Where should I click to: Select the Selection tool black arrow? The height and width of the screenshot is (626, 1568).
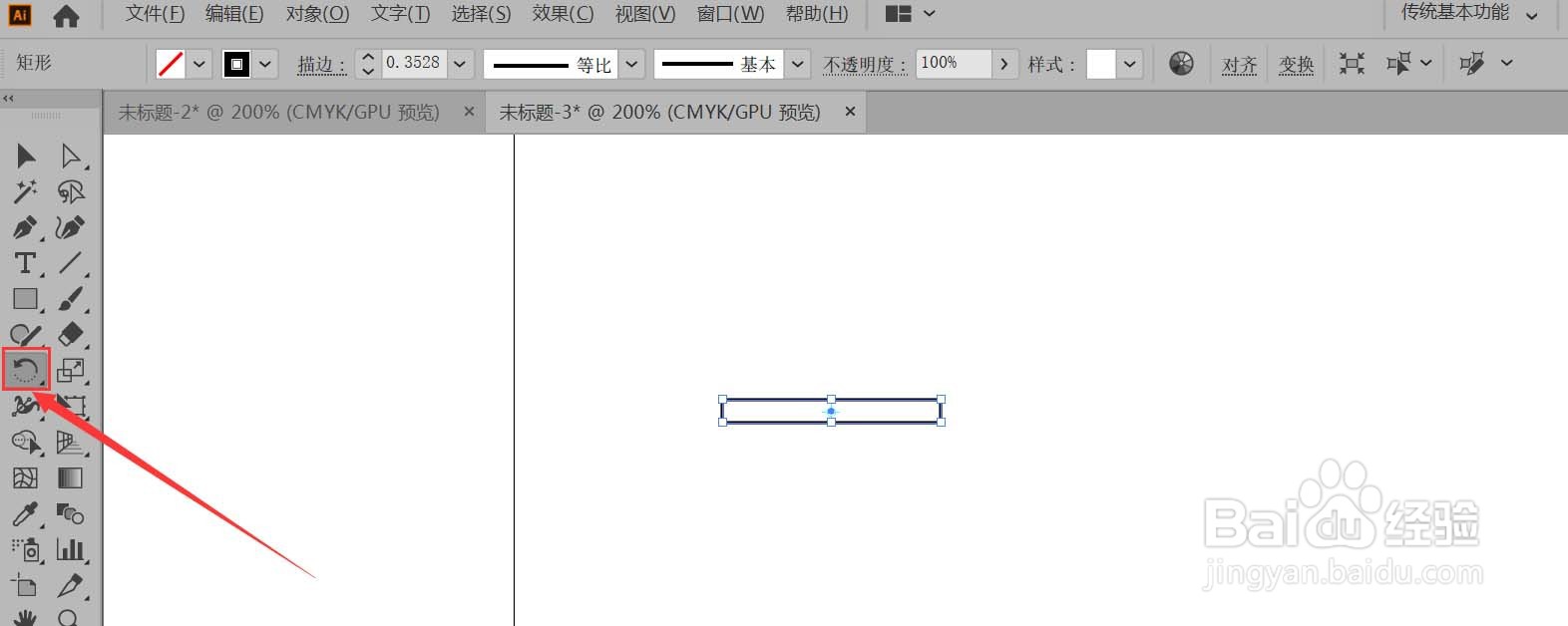[26, 156]
